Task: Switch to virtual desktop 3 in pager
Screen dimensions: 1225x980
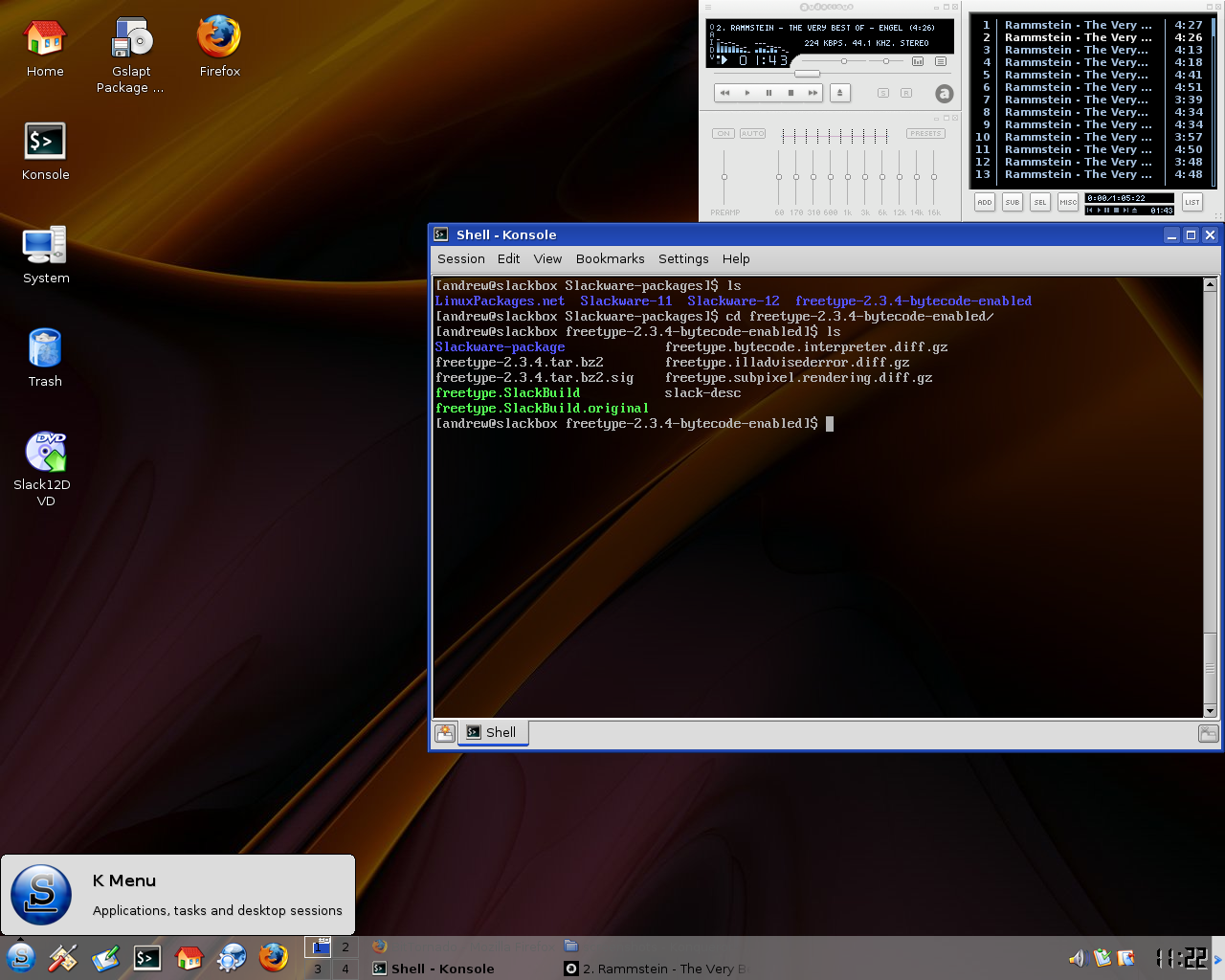Action: [318, 969]
